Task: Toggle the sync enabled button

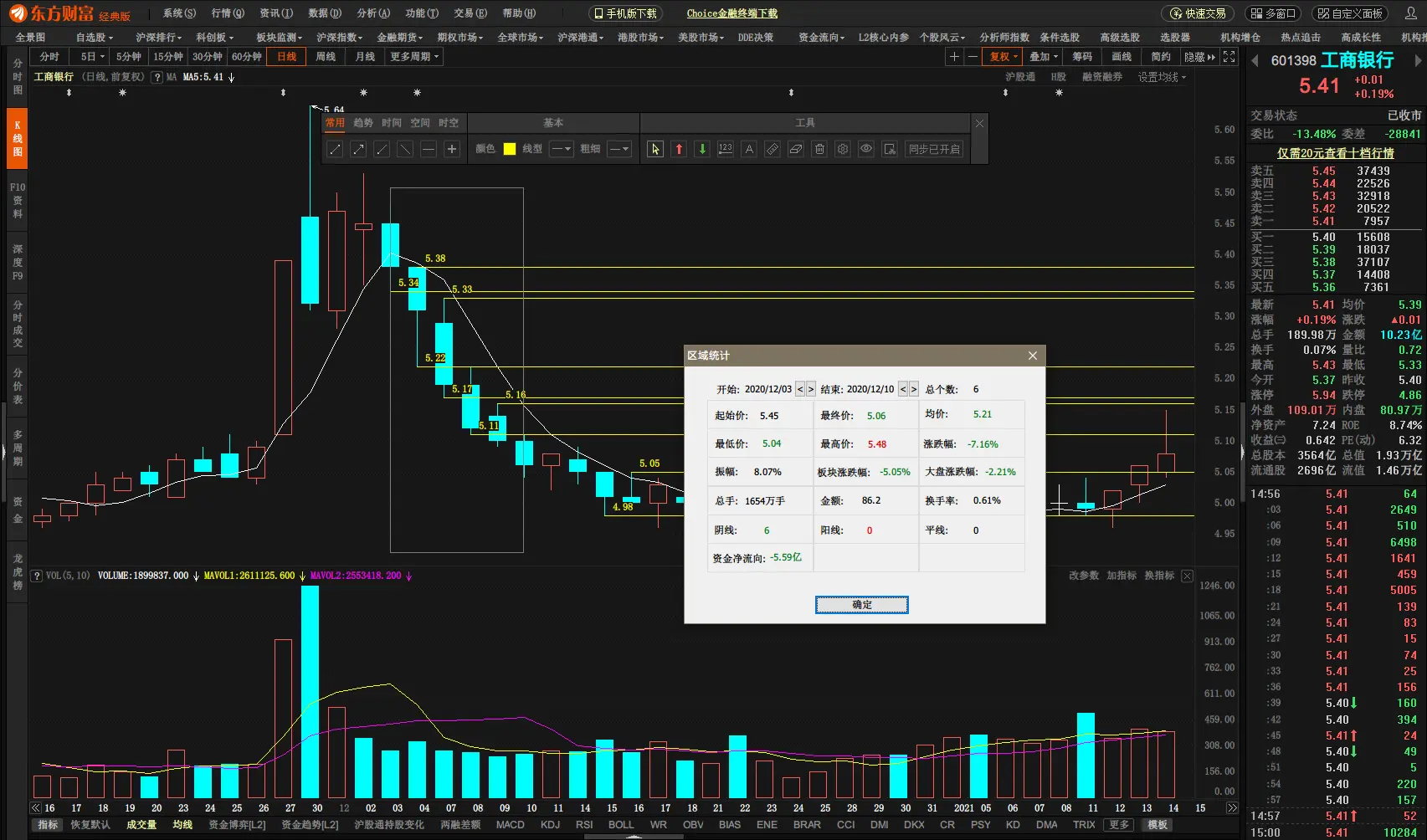Action: tap(934, 149)
